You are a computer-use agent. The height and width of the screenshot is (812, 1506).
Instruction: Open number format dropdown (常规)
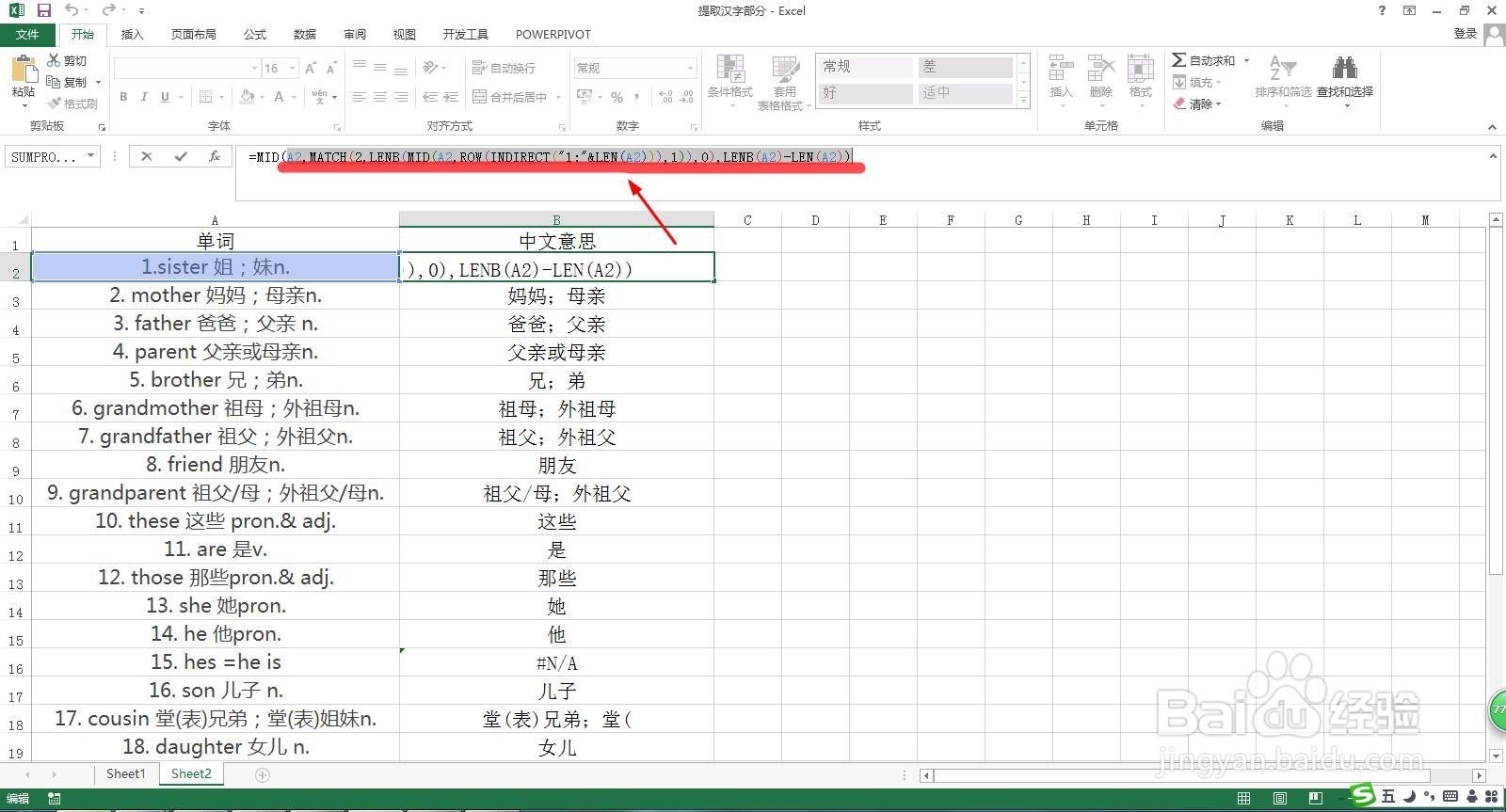coord(690,69)
